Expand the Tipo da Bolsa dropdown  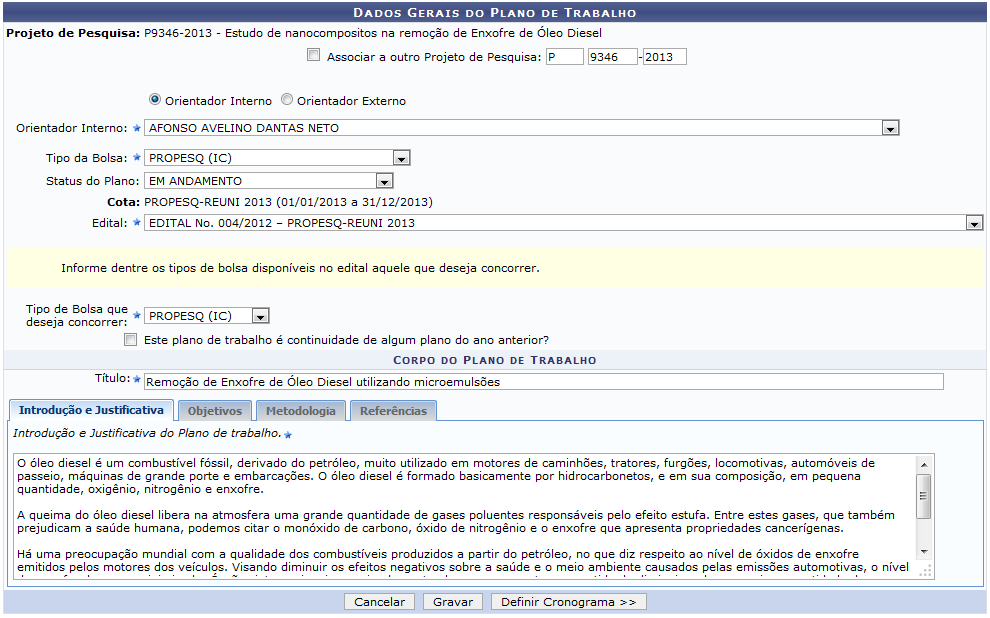pyautogui.click(x=401, y=158)
